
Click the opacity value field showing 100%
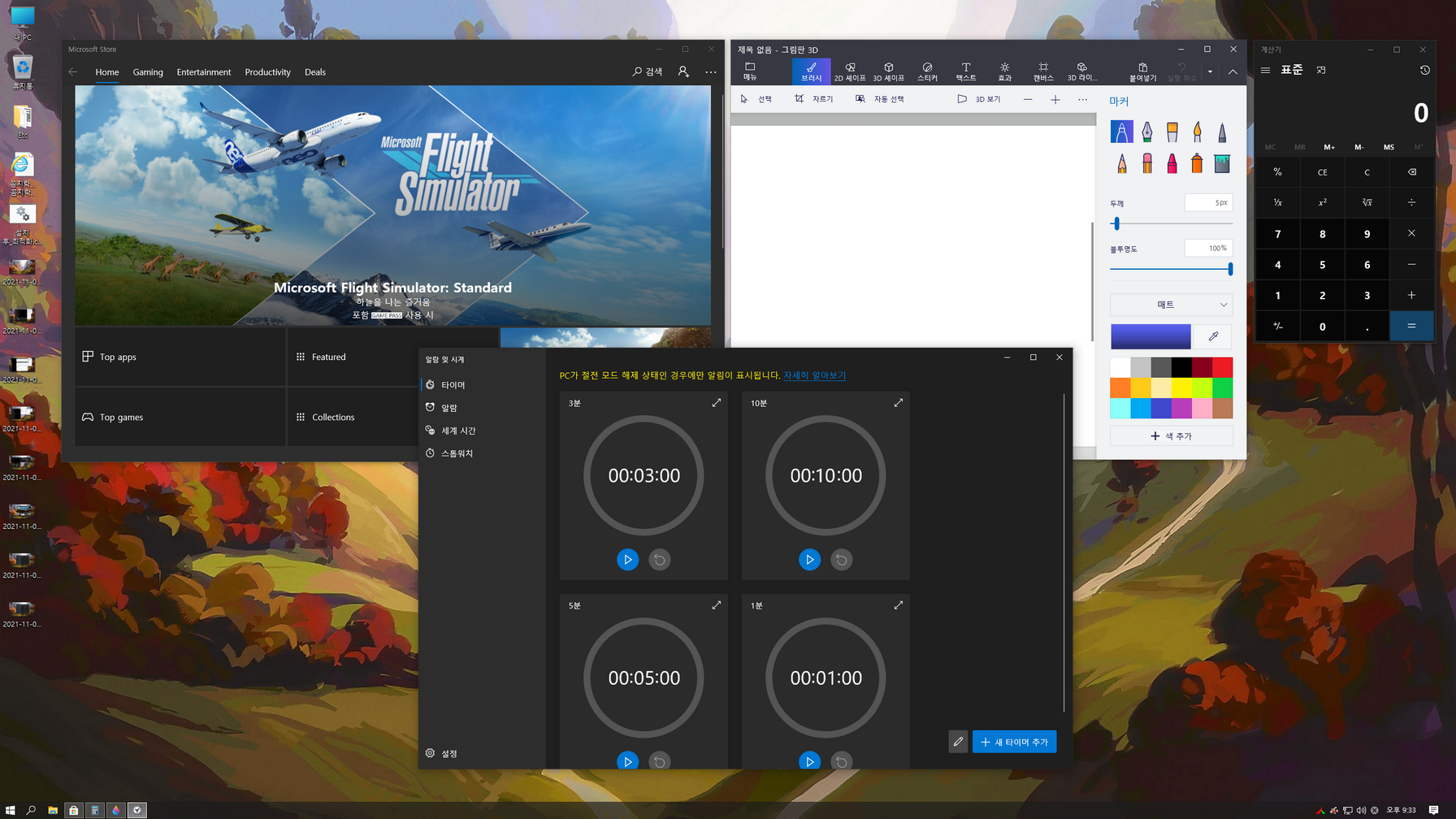point(1208,248)
